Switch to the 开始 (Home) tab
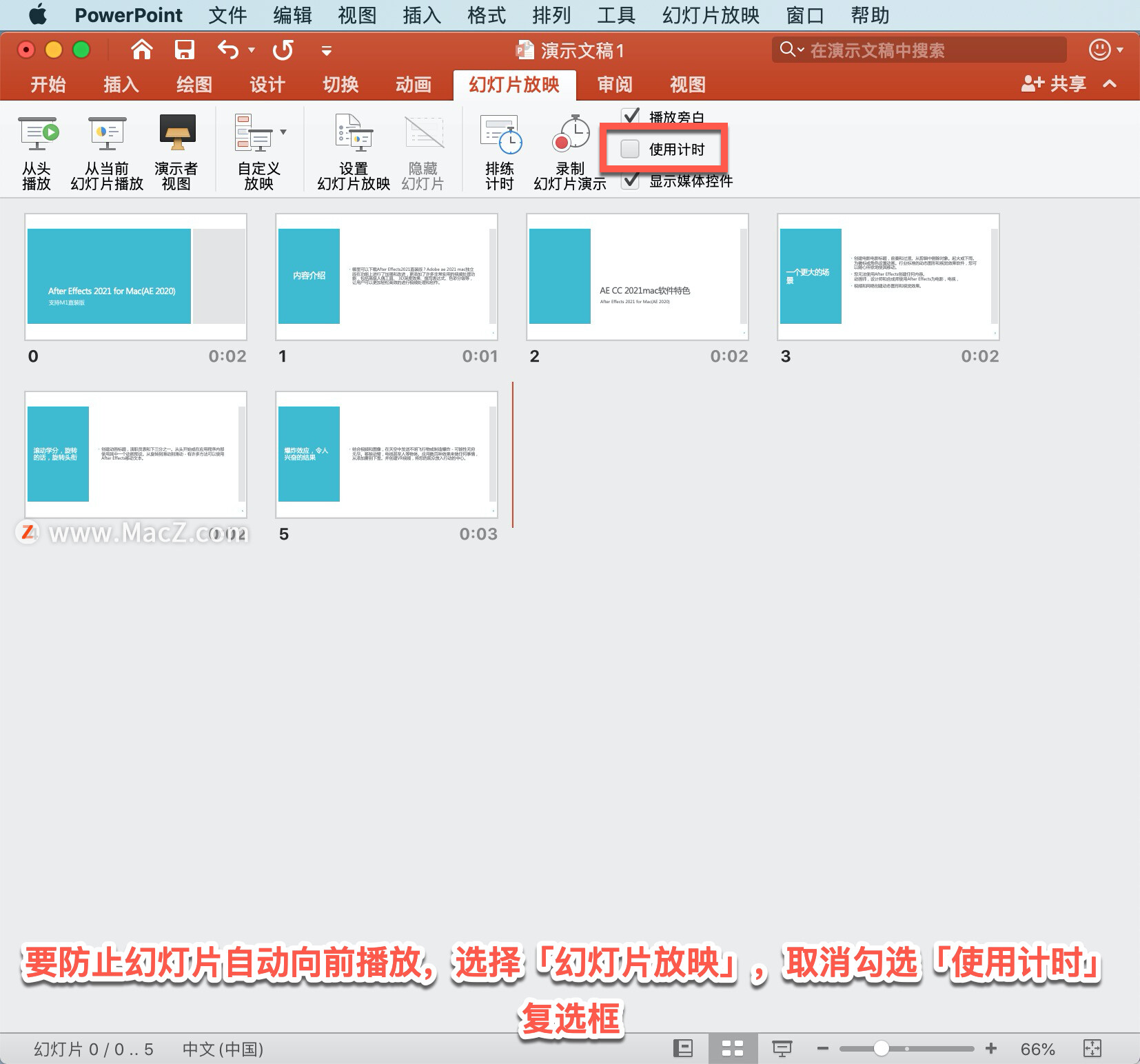Image resolution: width=1140 pixels, height=1064 pixels. click(x=48, y=84)
